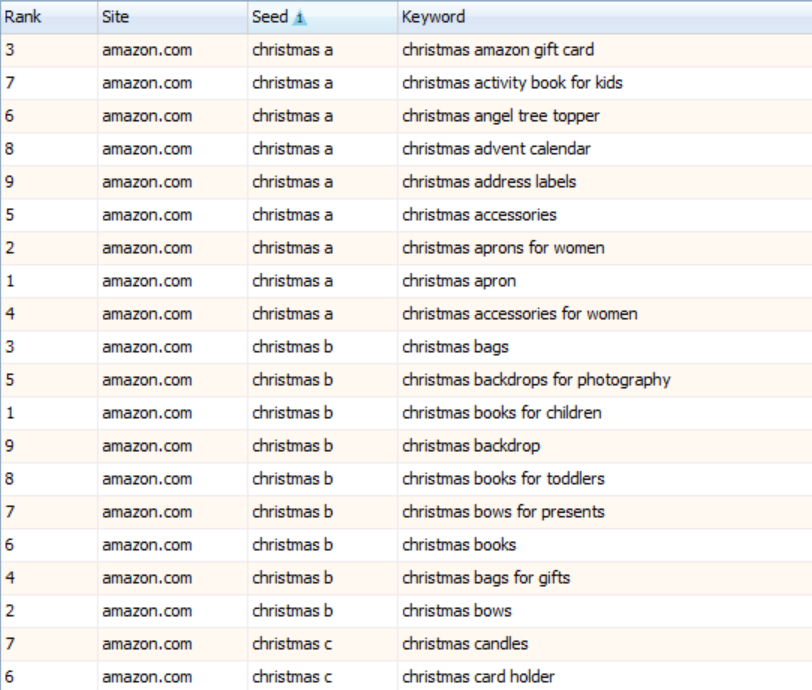812x690 pixels.
Task: Sort the table by the Rank column header
Action: (x=25, y=17)
